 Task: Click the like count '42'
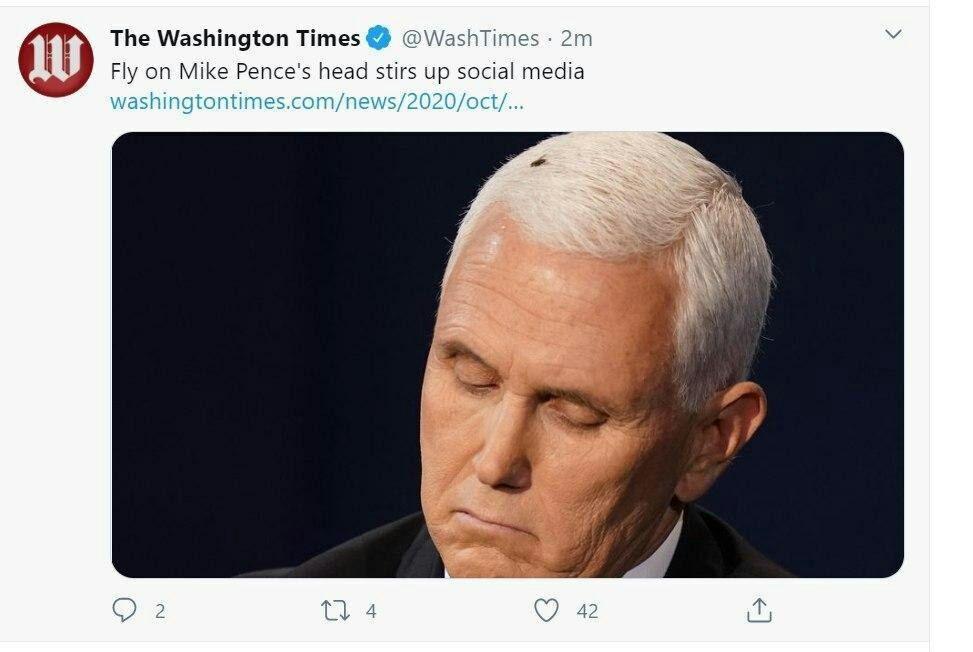coord(587,611)
